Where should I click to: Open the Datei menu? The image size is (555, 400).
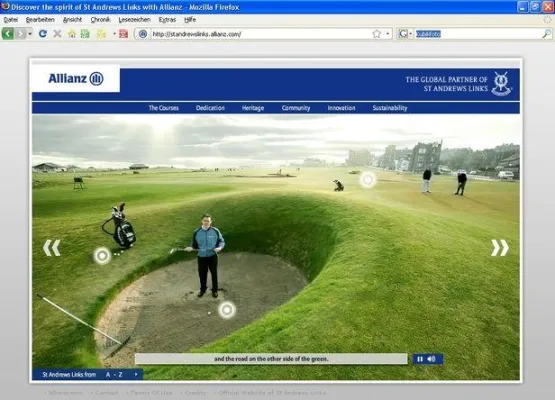(11, 20)
